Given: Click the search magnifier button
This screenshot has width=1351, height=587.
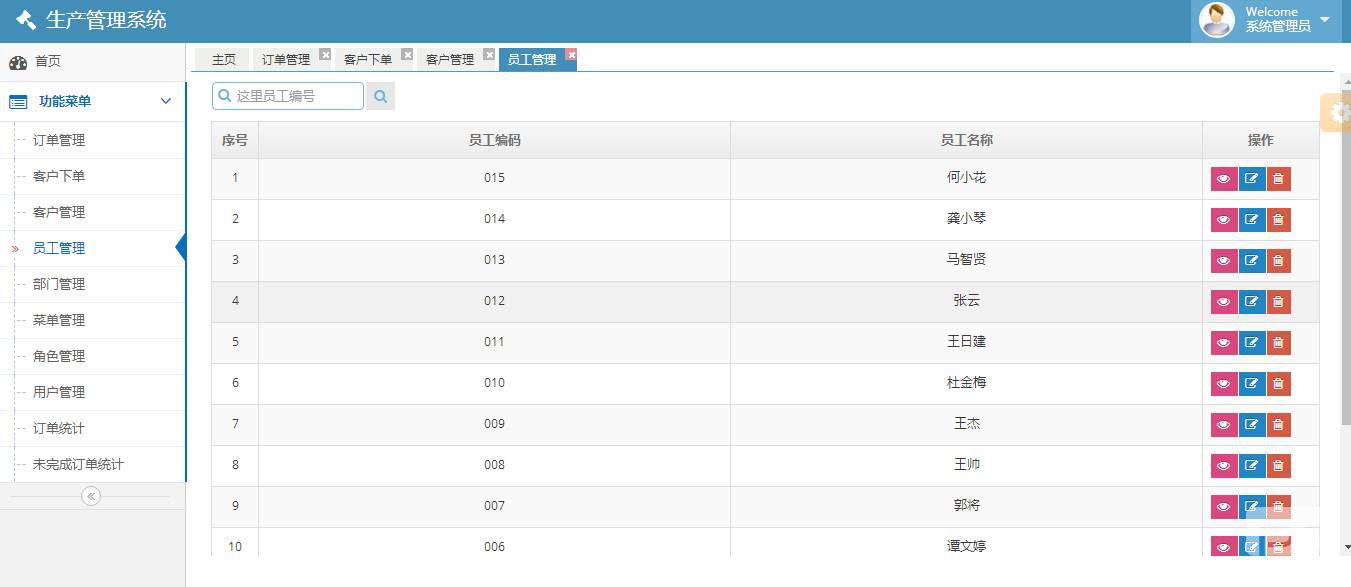Looking at the screenshot, I should [380, 96].
